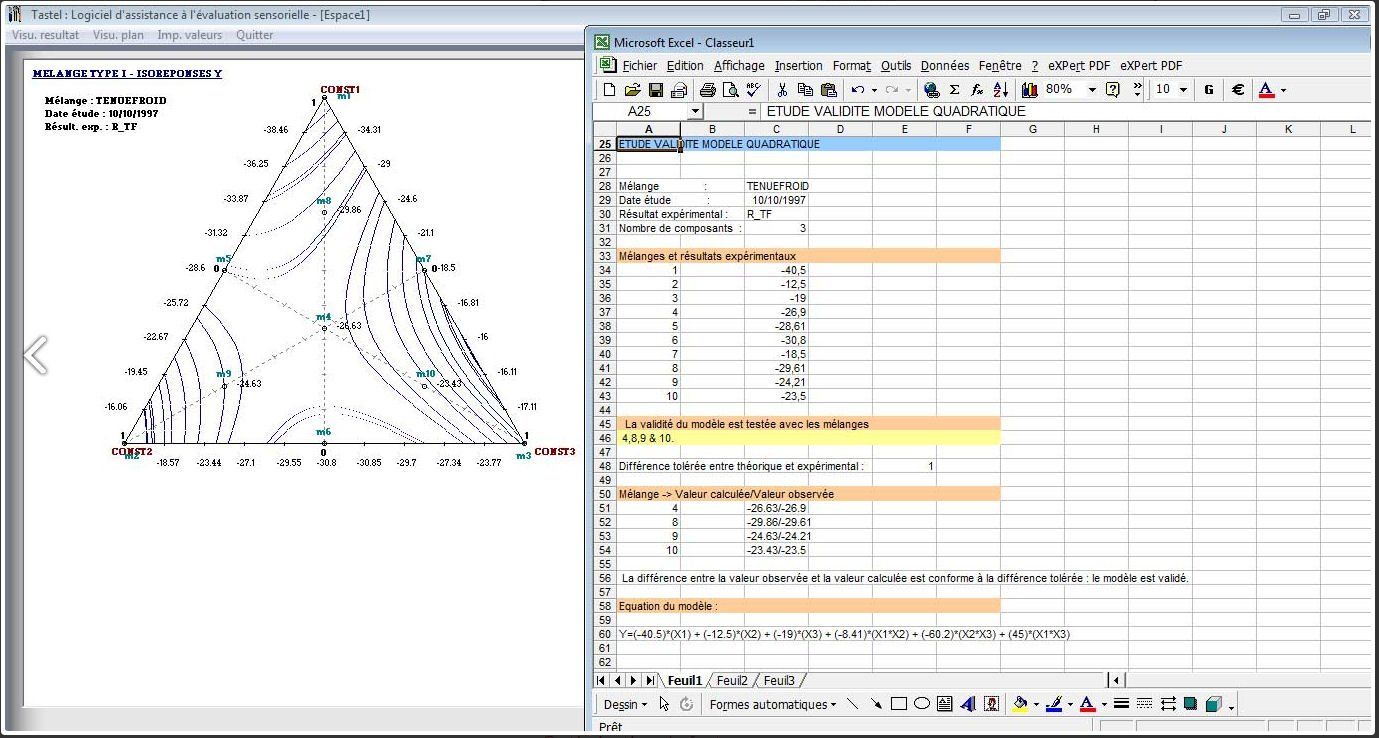This screenshot has height=738, width=1379.
Task: Open the font color picker arrow
Action: point(1283,91)
